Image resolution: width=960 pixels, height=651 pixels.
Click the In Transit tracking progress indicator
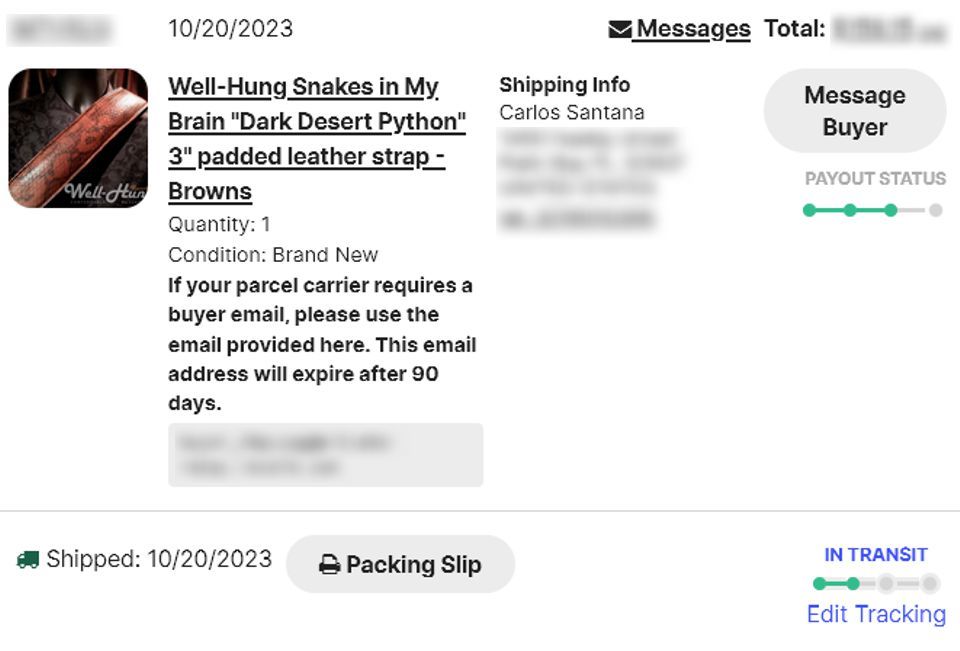pyautogui.click(x=875, y=584)
